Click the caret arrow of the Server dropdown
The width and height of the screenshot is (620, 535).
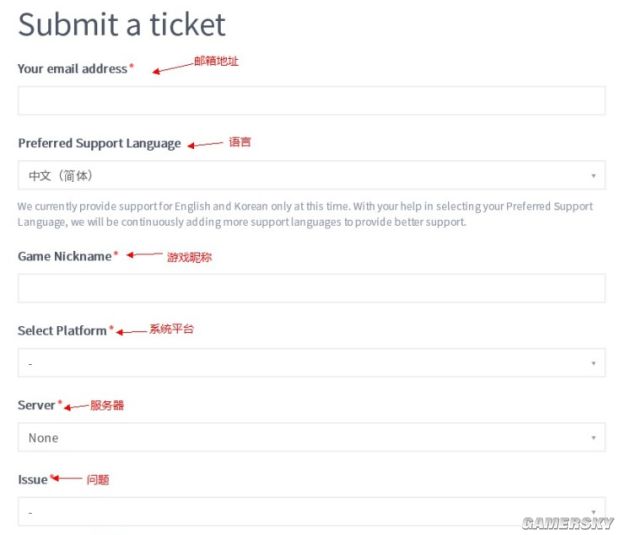(x=593, y=438)
